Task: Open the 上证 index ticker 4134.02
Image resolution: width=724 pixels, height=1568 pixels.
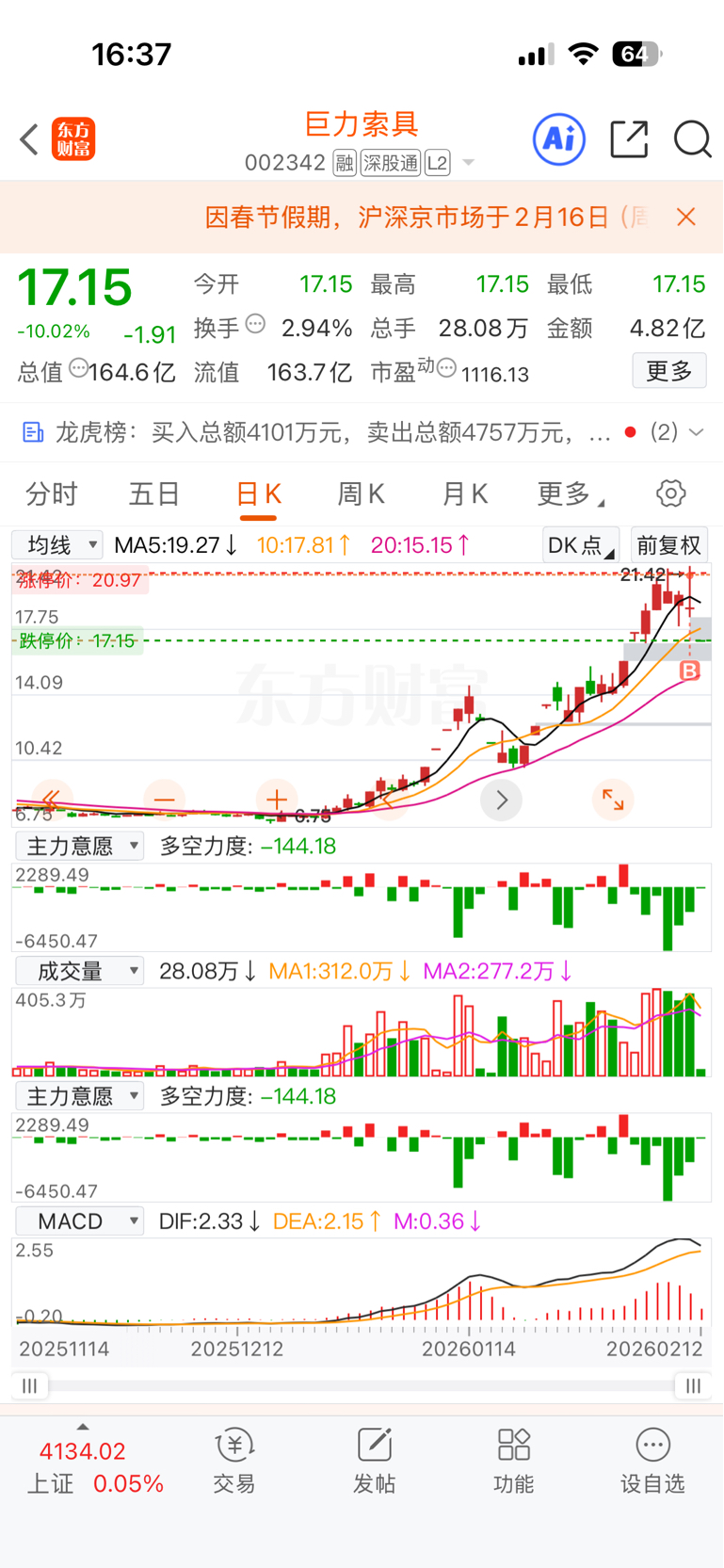Action: coord(95,1467)
